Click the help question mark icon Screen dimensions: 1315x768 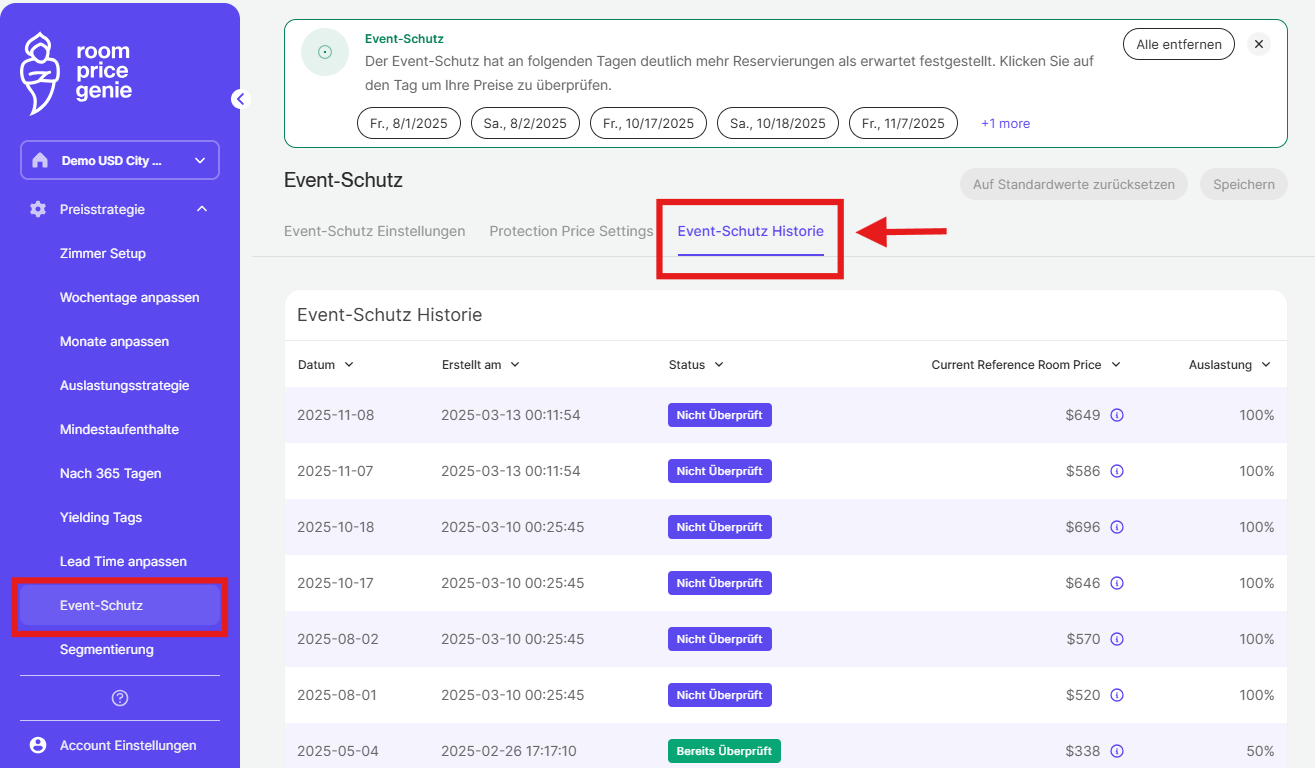coord(120,698)
